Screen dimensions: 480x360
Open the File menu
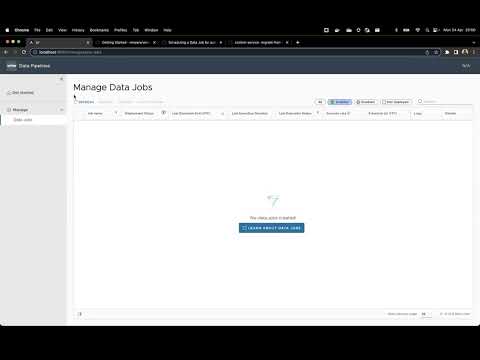point(37,30)
